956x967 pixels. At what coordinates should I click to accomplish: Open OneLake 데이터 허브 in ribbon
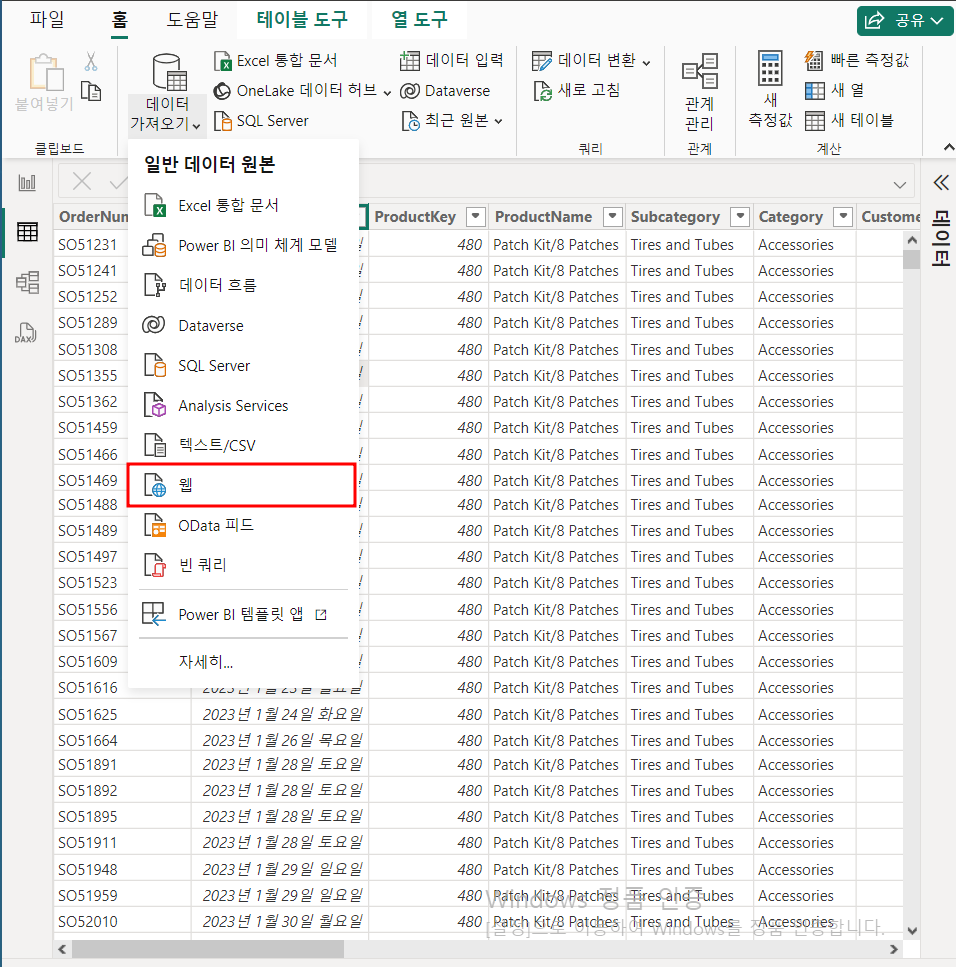[302, 91]
